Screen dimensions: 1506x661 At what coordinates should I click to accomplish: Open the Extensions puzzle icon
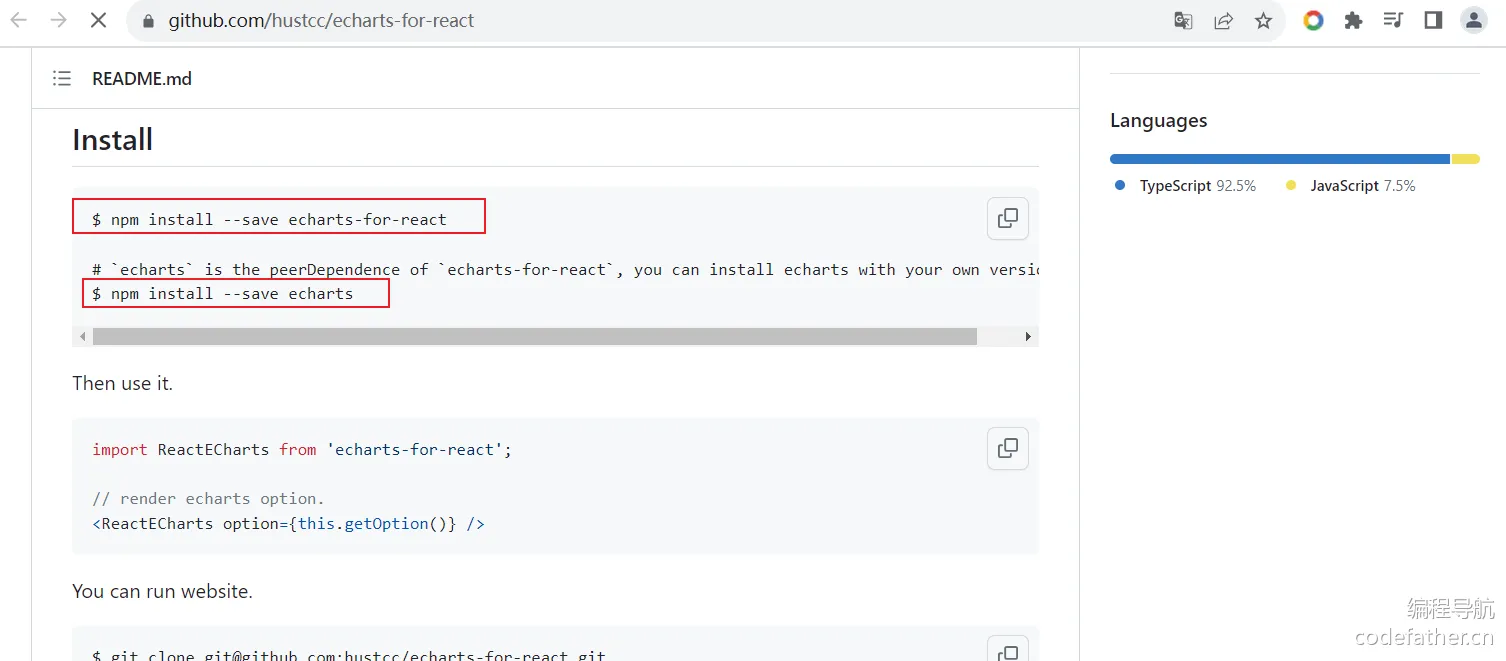coord(1353,20)
